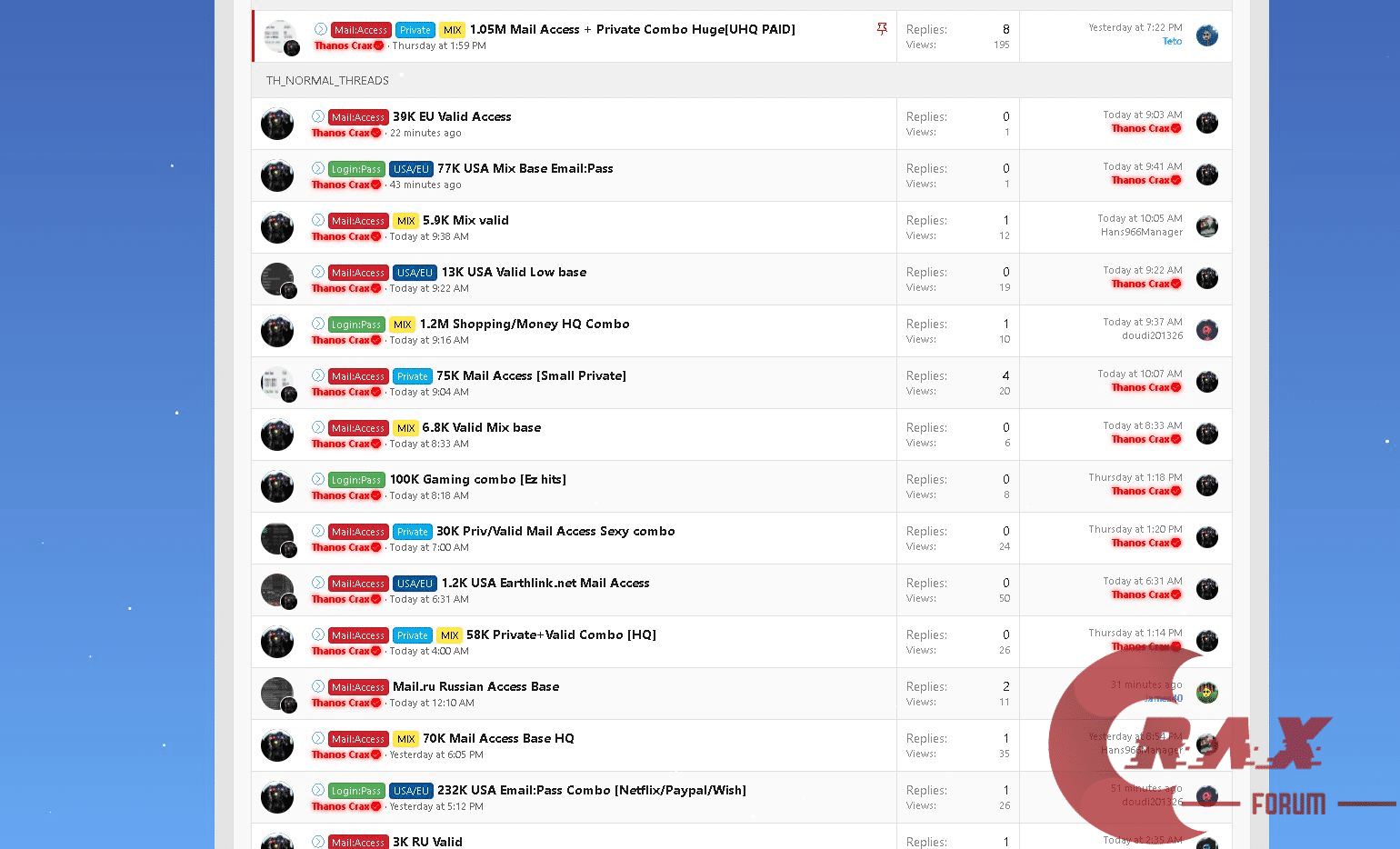This screenshot has width=1400, height=849.
Task: Click Teto's last-poster avatar on the sticky thread
Action: pyautogui.click(x=1207, y=36)
